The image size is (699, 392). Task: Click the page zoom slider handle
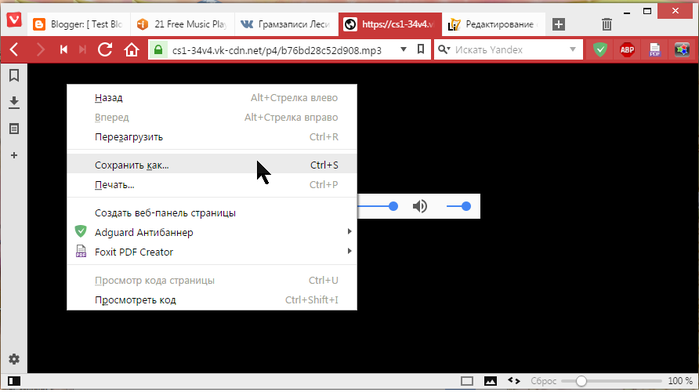tap(581, 381)
